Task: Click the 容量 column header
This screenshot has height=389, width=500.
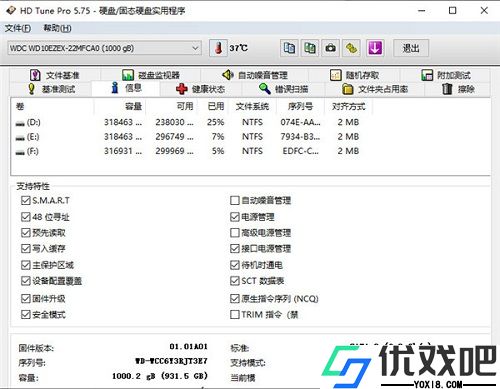Action: pos(120,106)
